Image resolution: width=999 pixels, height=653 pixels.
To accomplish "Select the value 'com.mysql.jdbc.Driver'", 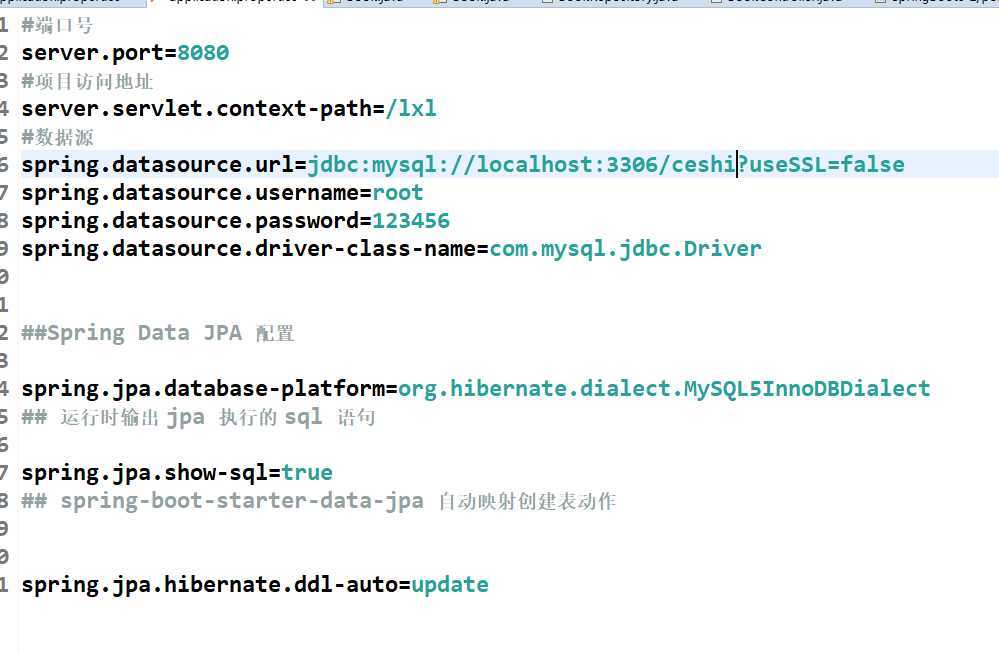I will coord(626,249).
